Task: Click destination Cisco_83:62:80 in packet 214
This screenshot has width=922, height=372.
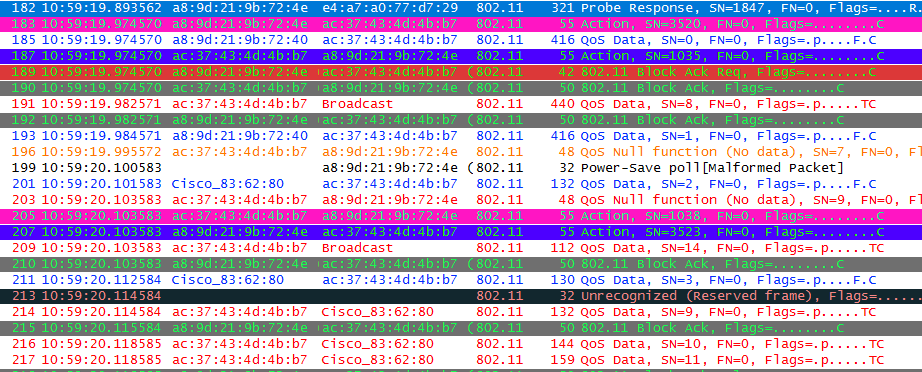Action: click(x=378, y=311)
